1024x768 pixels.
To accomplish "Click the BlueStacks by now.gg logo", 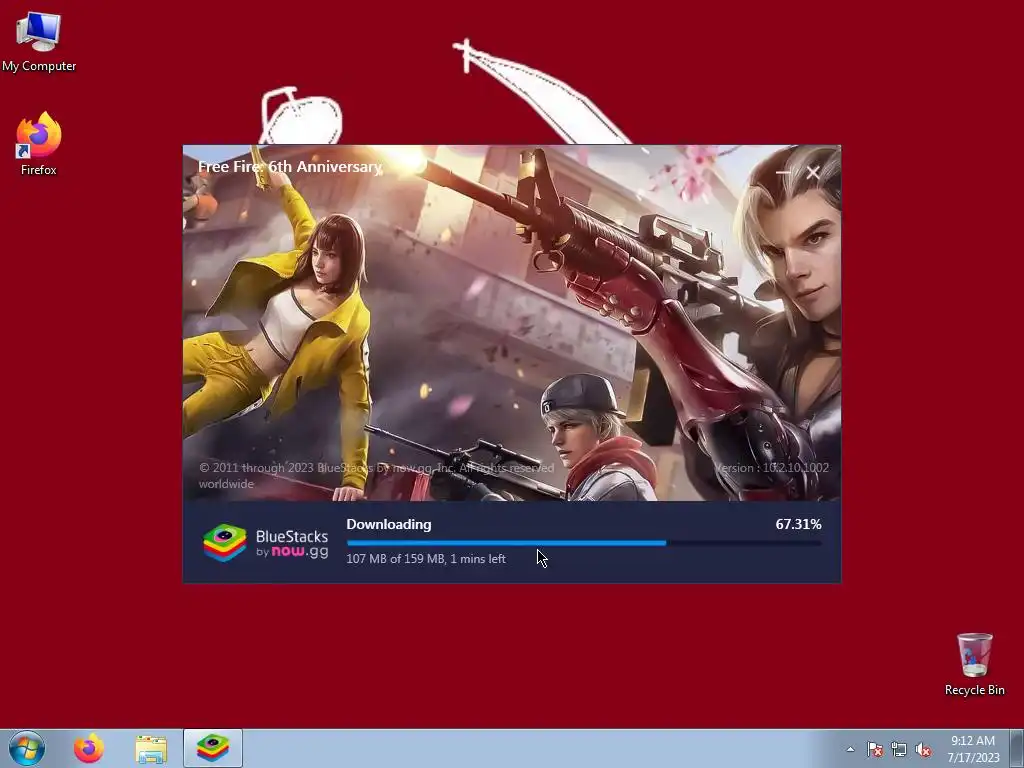I will (265, 543).
